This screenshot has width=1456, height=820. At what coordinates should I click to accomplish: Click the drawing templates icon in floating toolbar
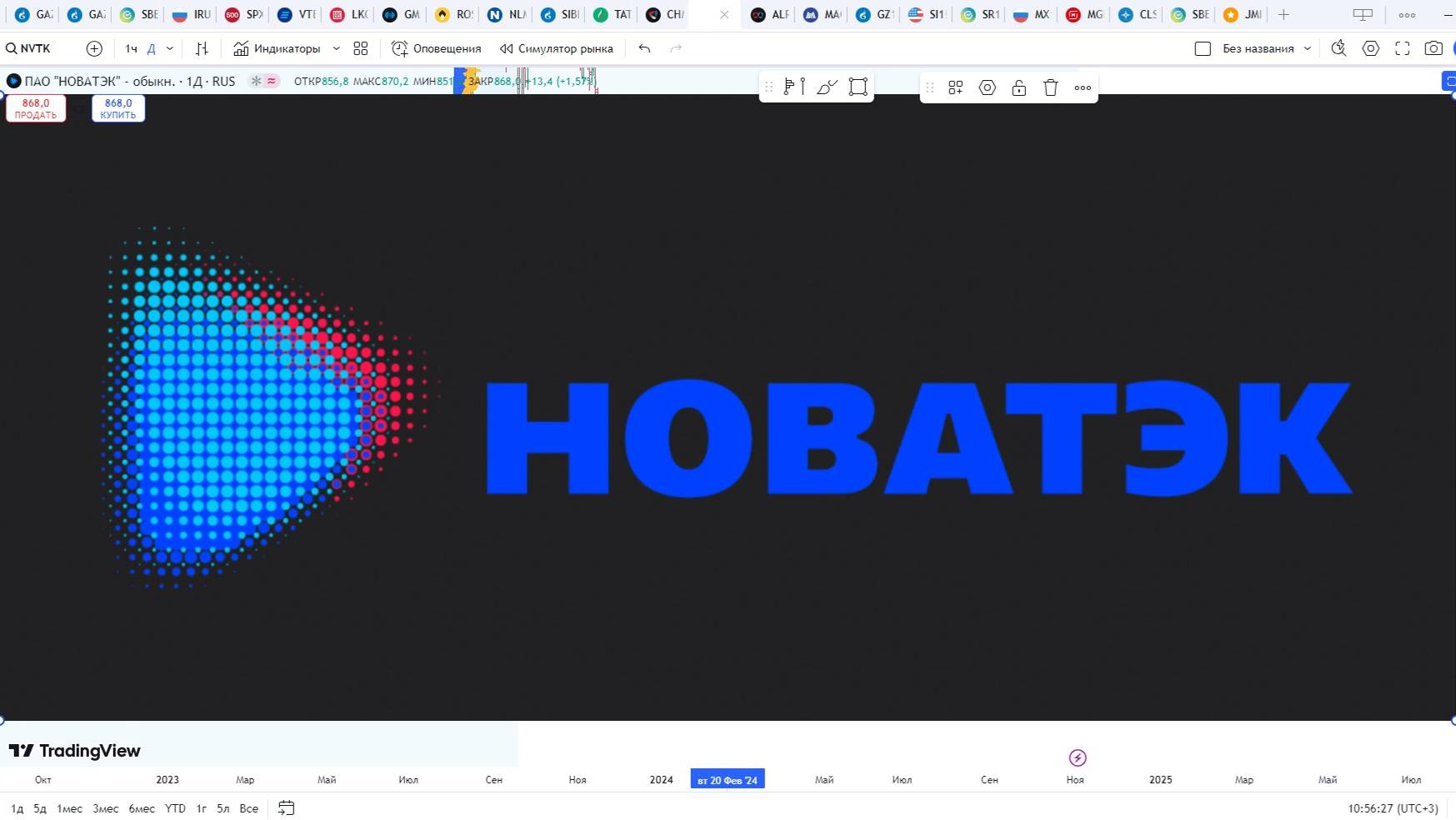tap(956, 87)
